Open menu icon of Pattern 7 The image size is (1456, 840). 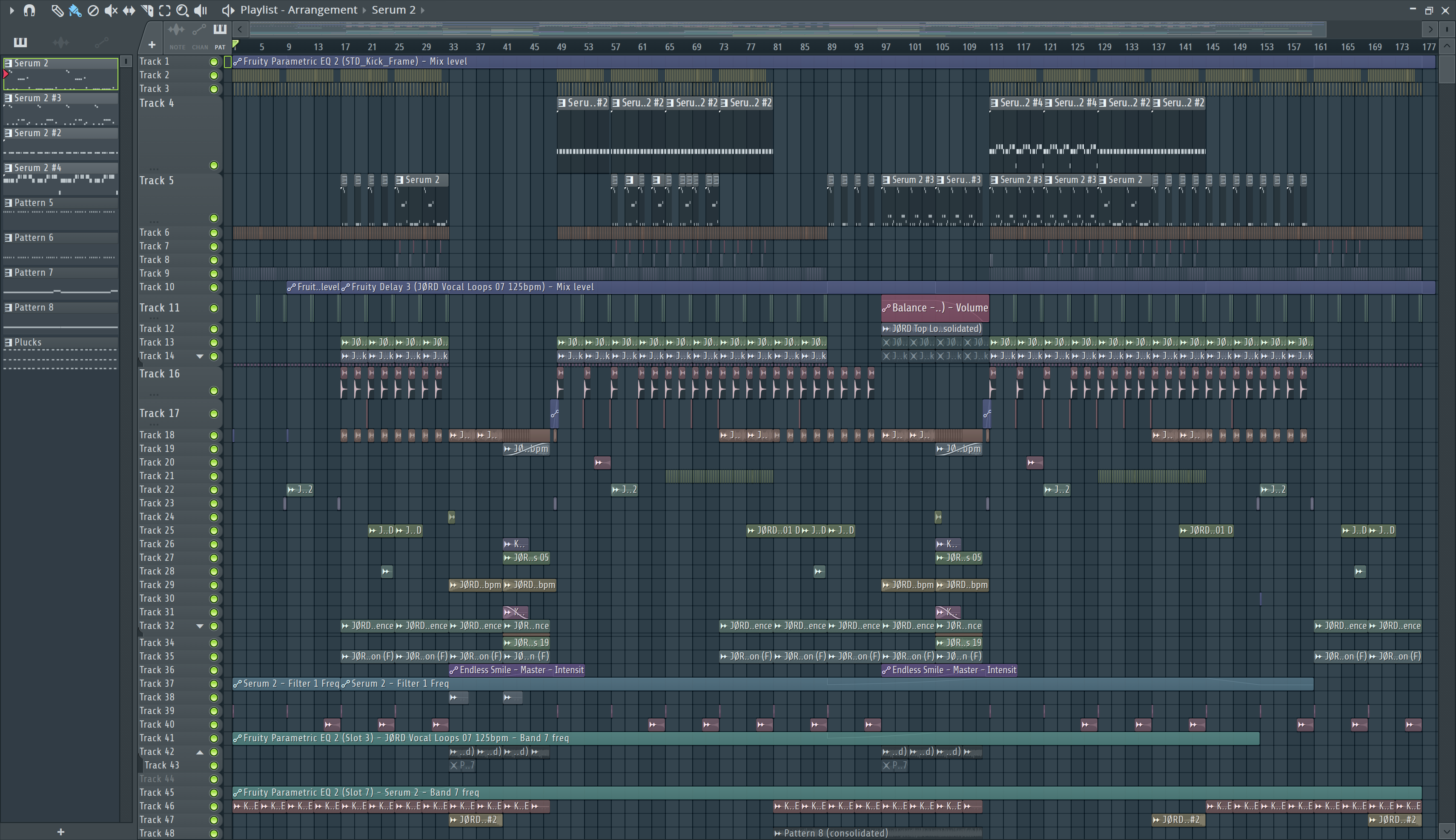click(8, 272)
